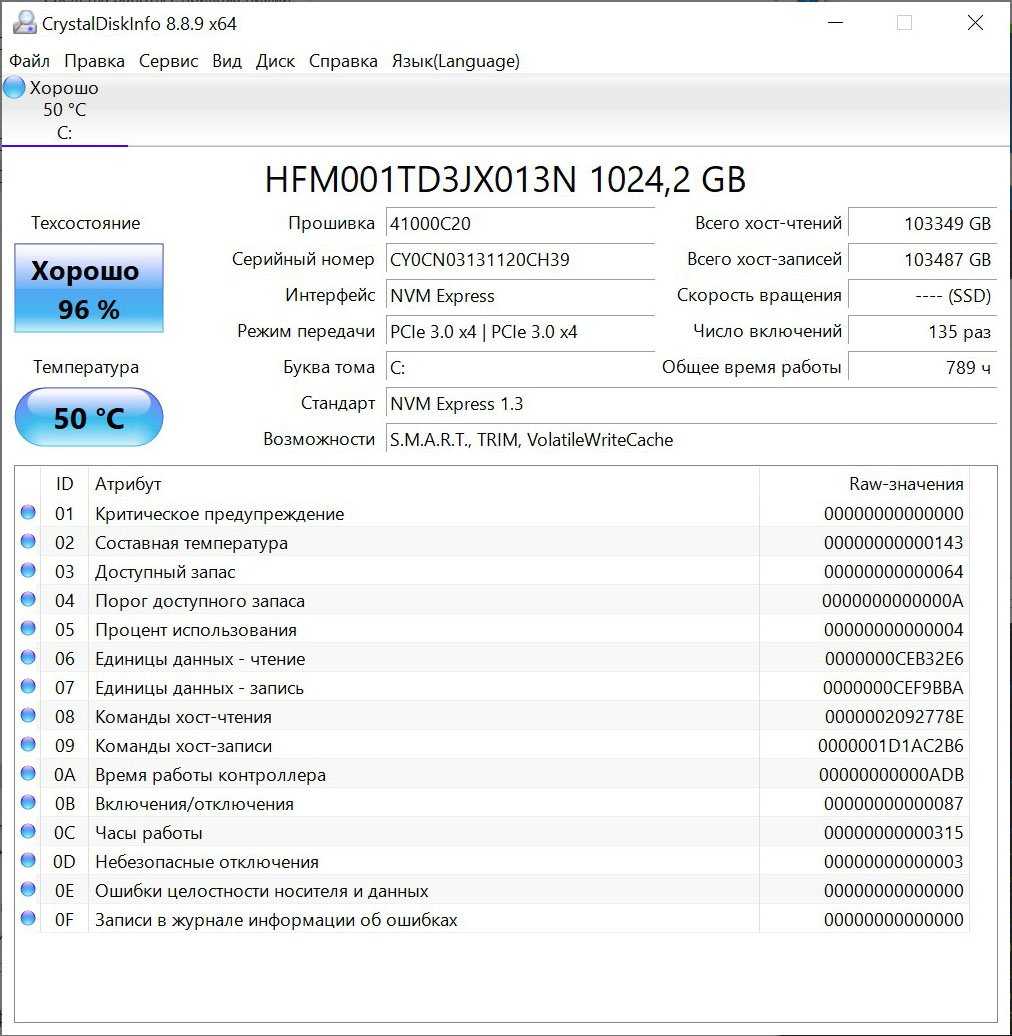This screenshot has height=1036, width=1012.
Task: Click the CrystalDiskInfo app icon in title bar
Action: (x=24, y=23)
